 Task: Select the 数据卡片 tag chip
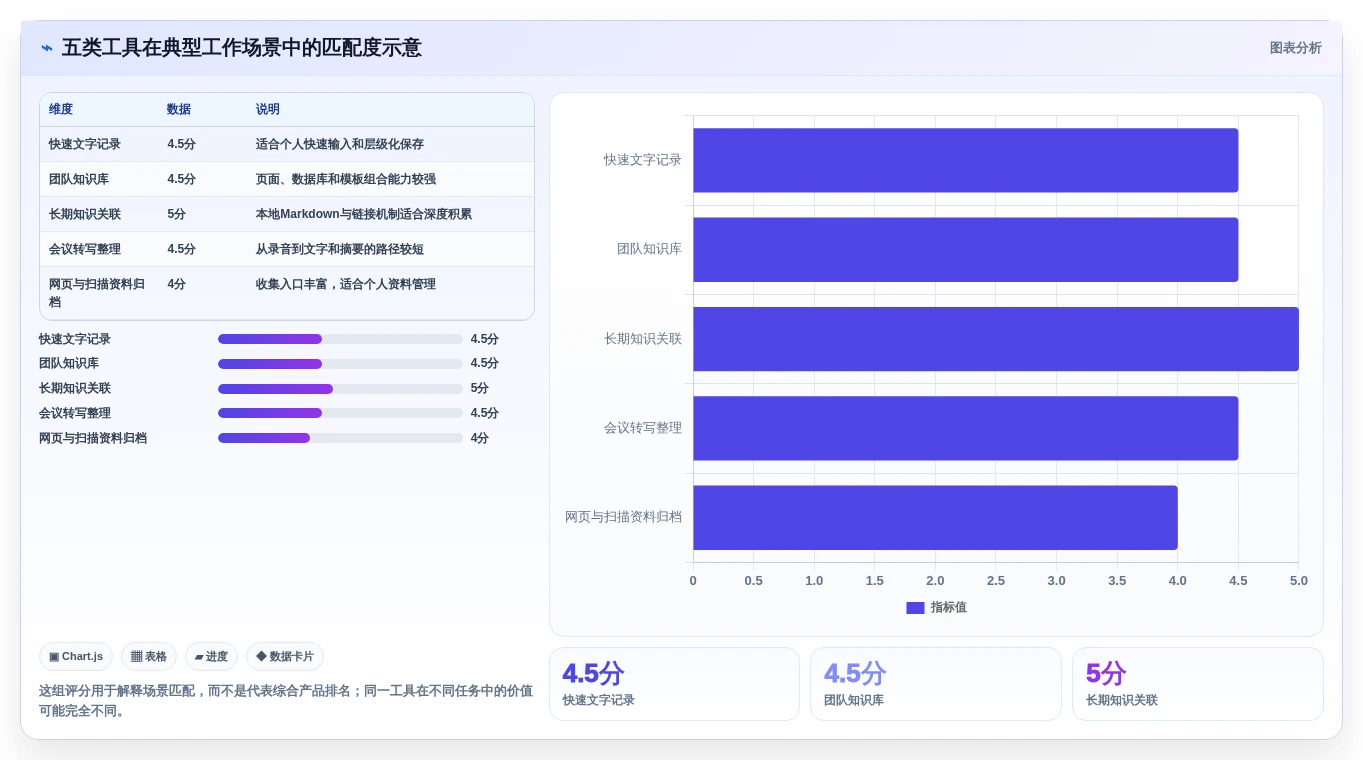tap(285, 657)
